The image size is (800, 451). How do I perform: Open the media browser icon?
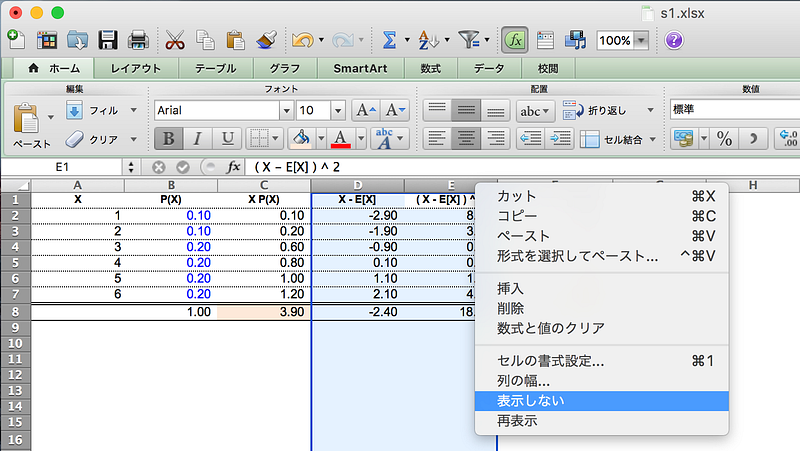coord(576,40)
